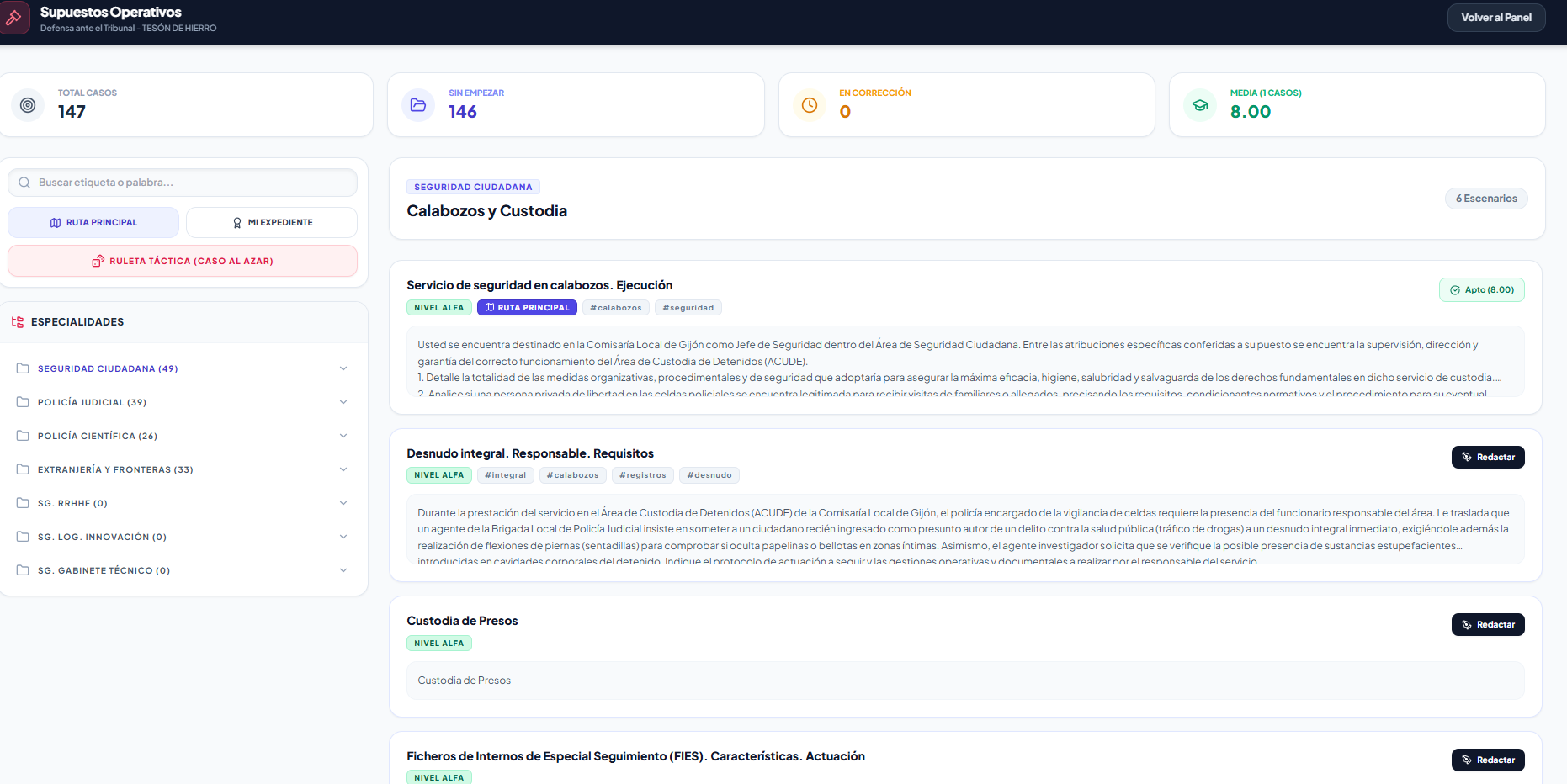Click the folder icon next to SG. Gabinete Técnico
The image size is (1567, 784).
(23, 570)
